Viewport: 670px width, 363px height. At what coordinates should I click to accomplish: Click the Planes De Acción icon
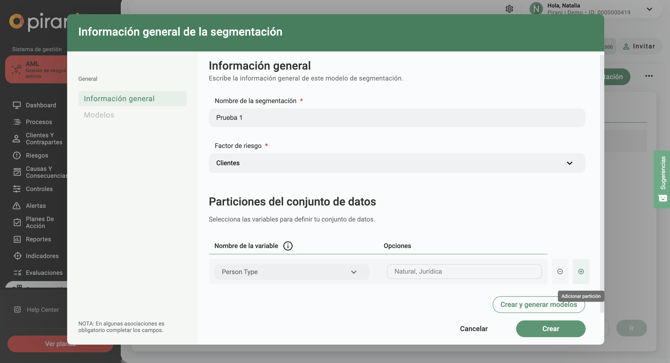17,222
